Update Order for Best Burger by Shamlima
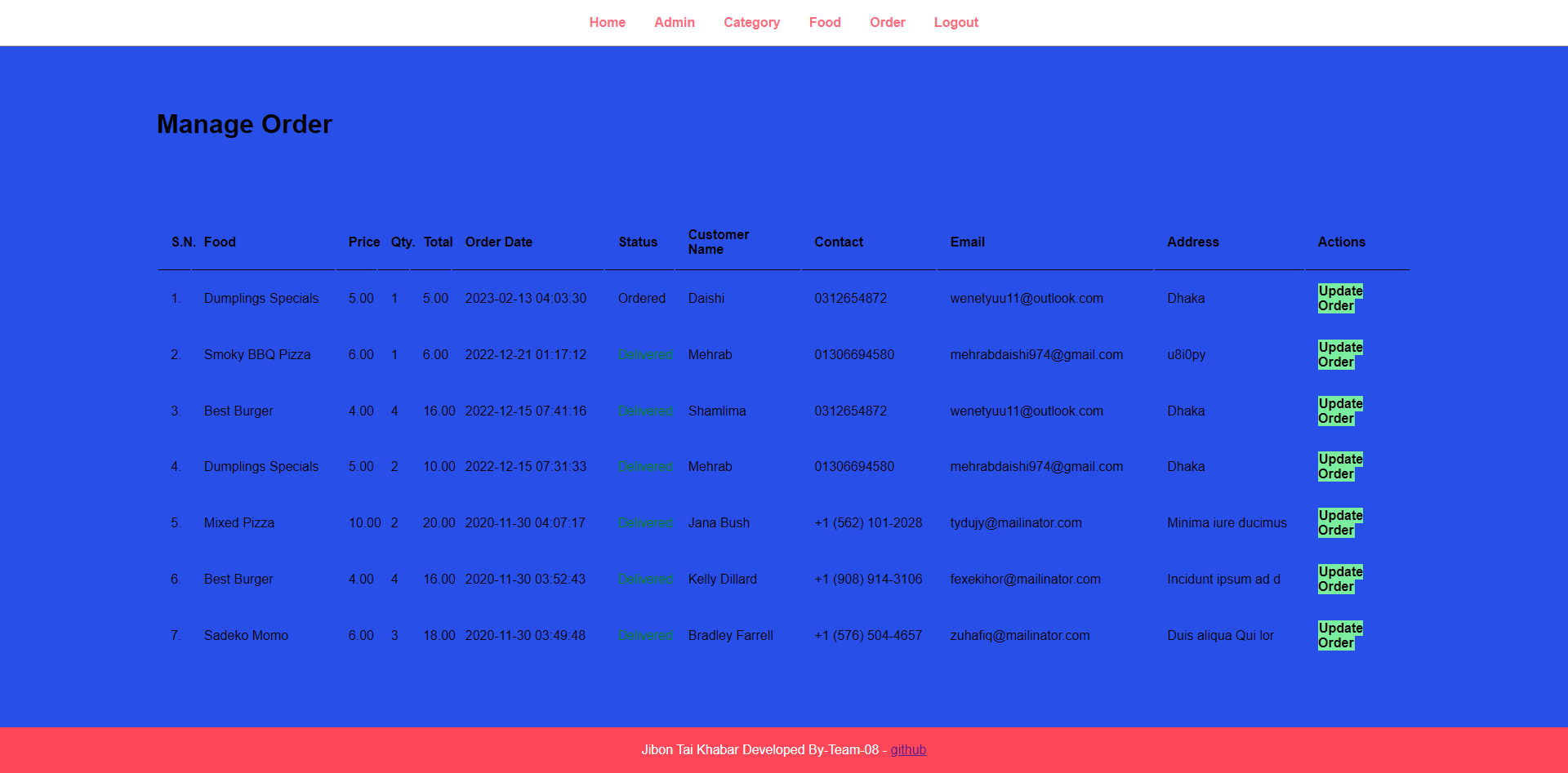The image size is (1568, 773). tap(1339, 411)
